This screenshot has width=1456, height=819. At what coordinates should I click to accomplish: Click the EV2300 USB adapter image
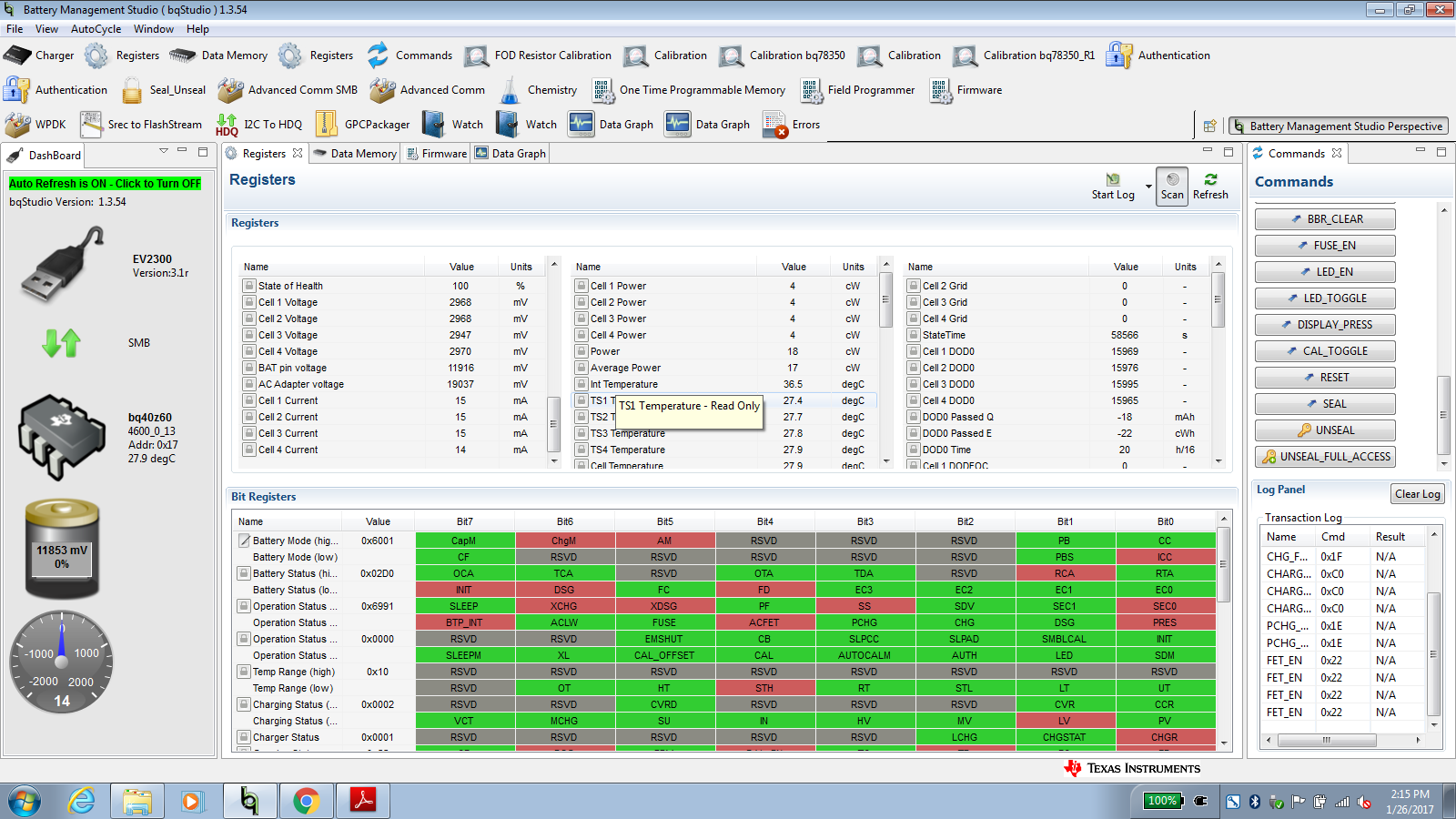pos(63,263)
